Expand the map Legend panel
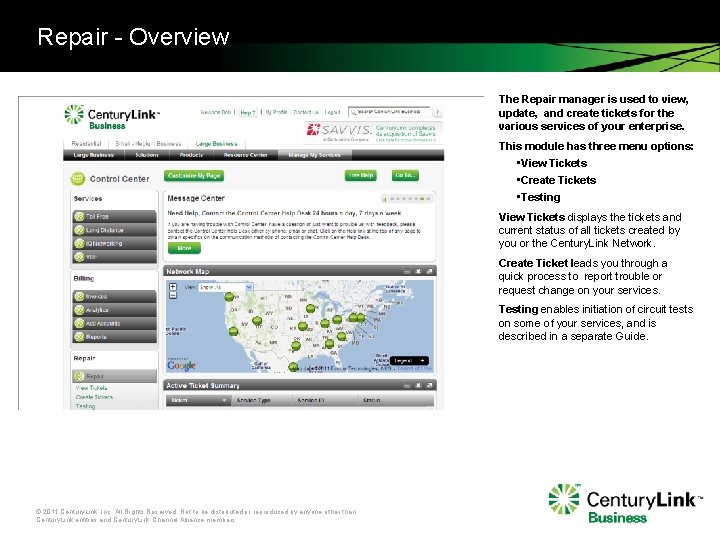 pos(409,361)
